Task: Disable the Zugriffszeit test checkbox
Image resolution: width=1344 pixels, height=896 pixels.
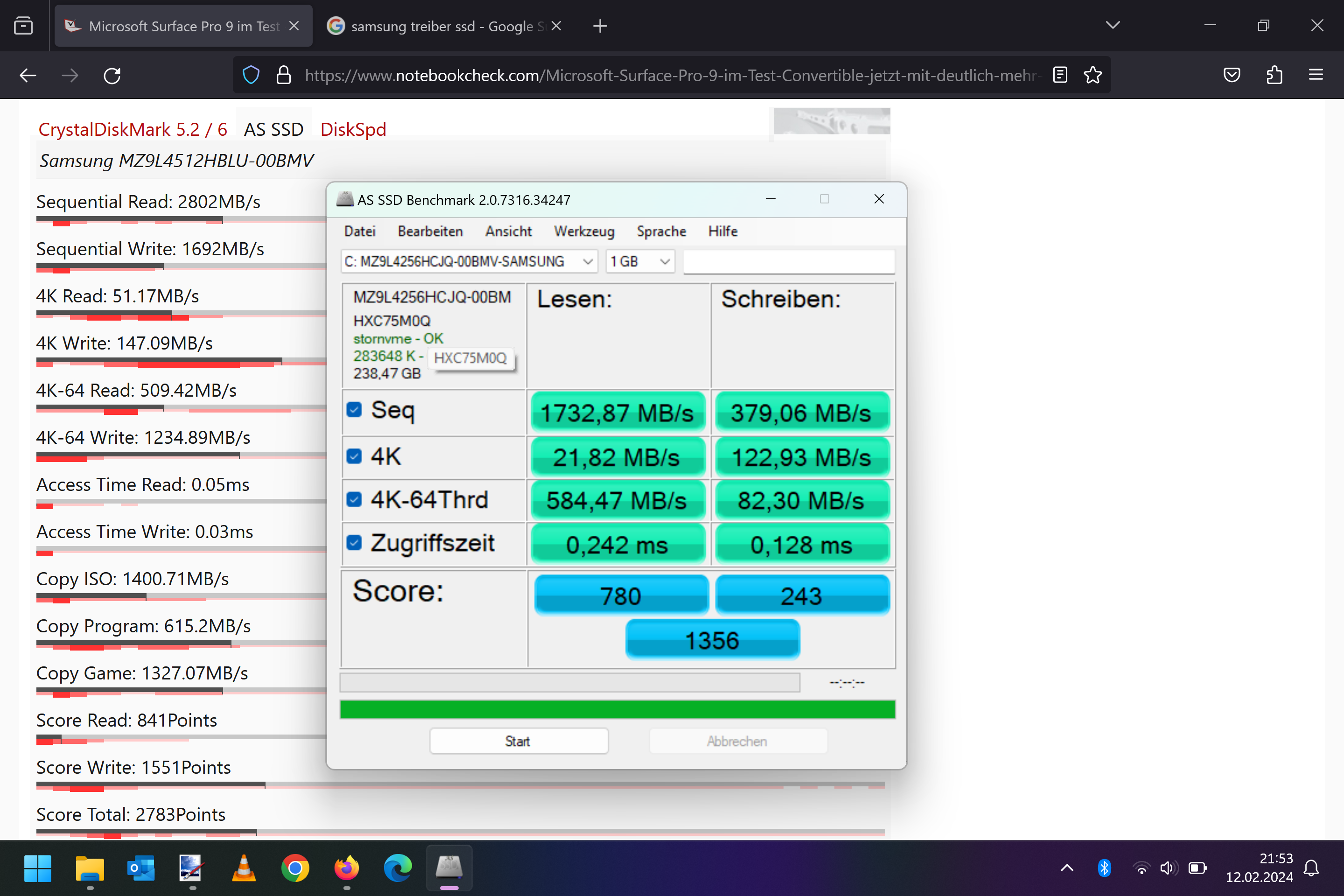Action: tap(354, 543)
